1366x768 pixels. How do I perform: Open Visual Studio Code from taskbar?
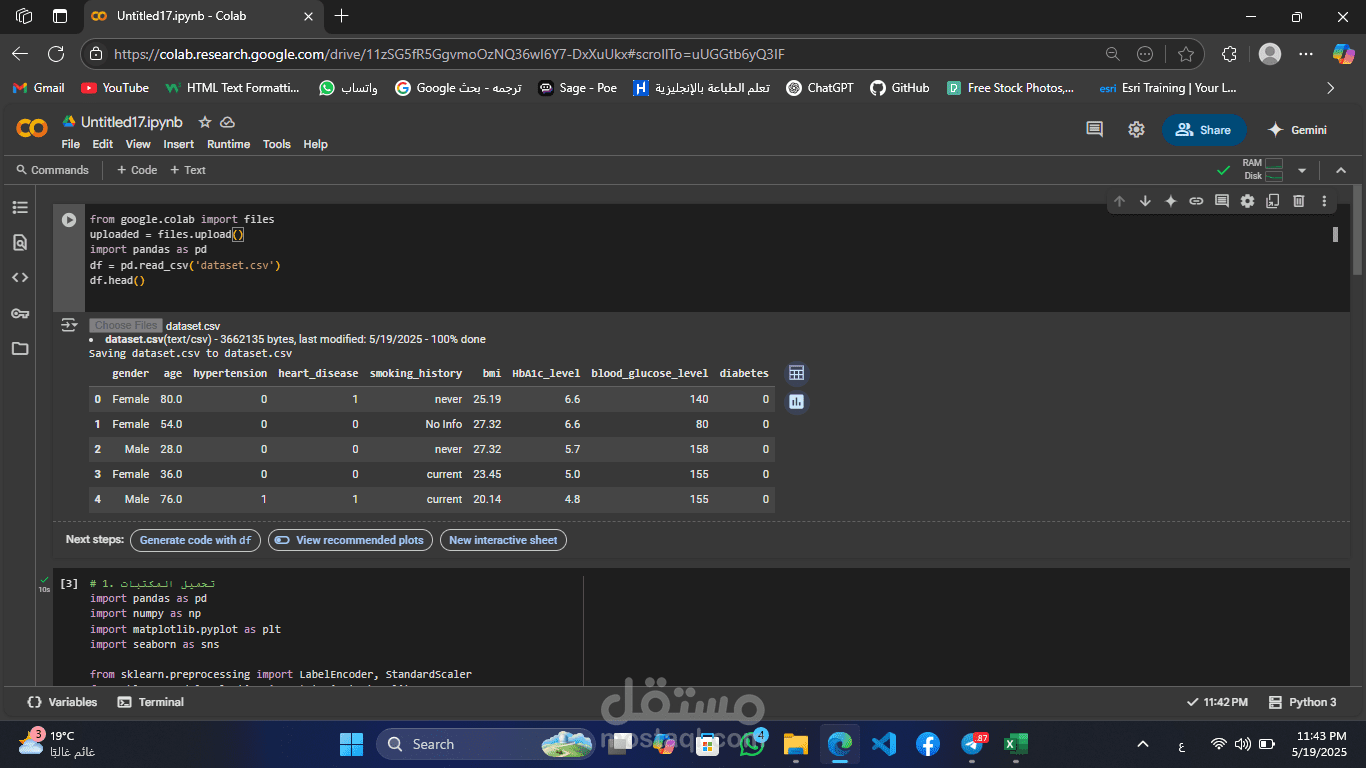coord(883,744)
